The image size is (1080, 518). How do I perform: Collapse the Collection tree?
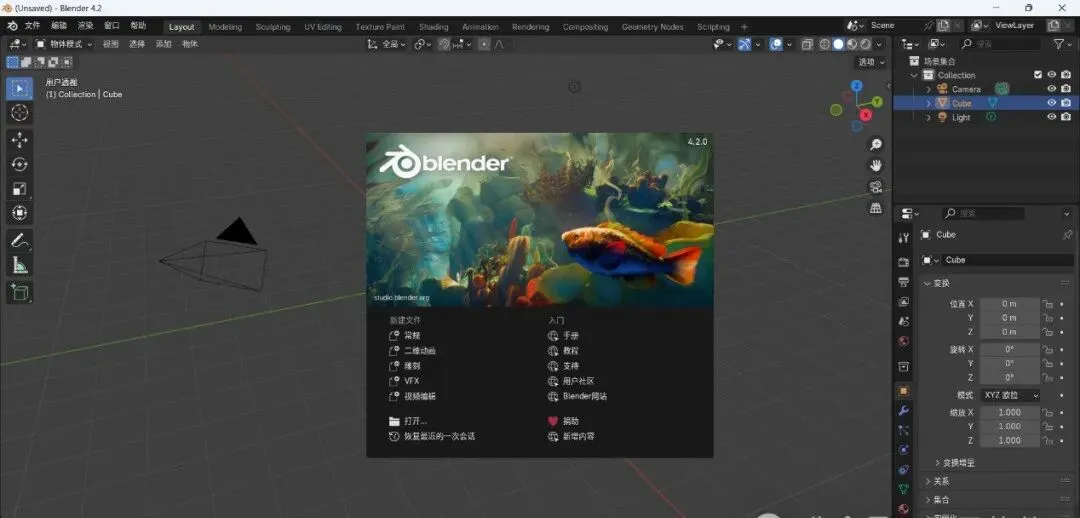(x=915, y=75)
